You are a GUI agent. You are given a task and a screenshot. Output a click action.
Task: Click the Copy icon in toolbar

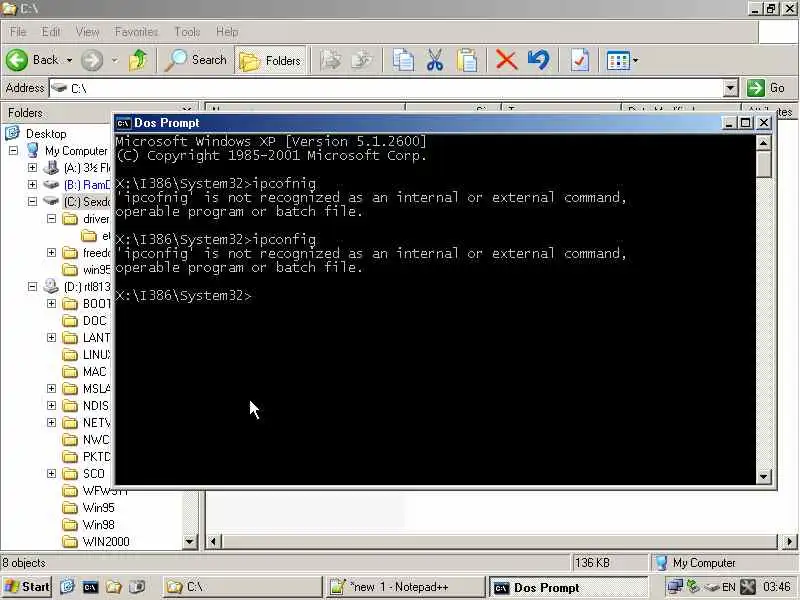tap(403, 60)
